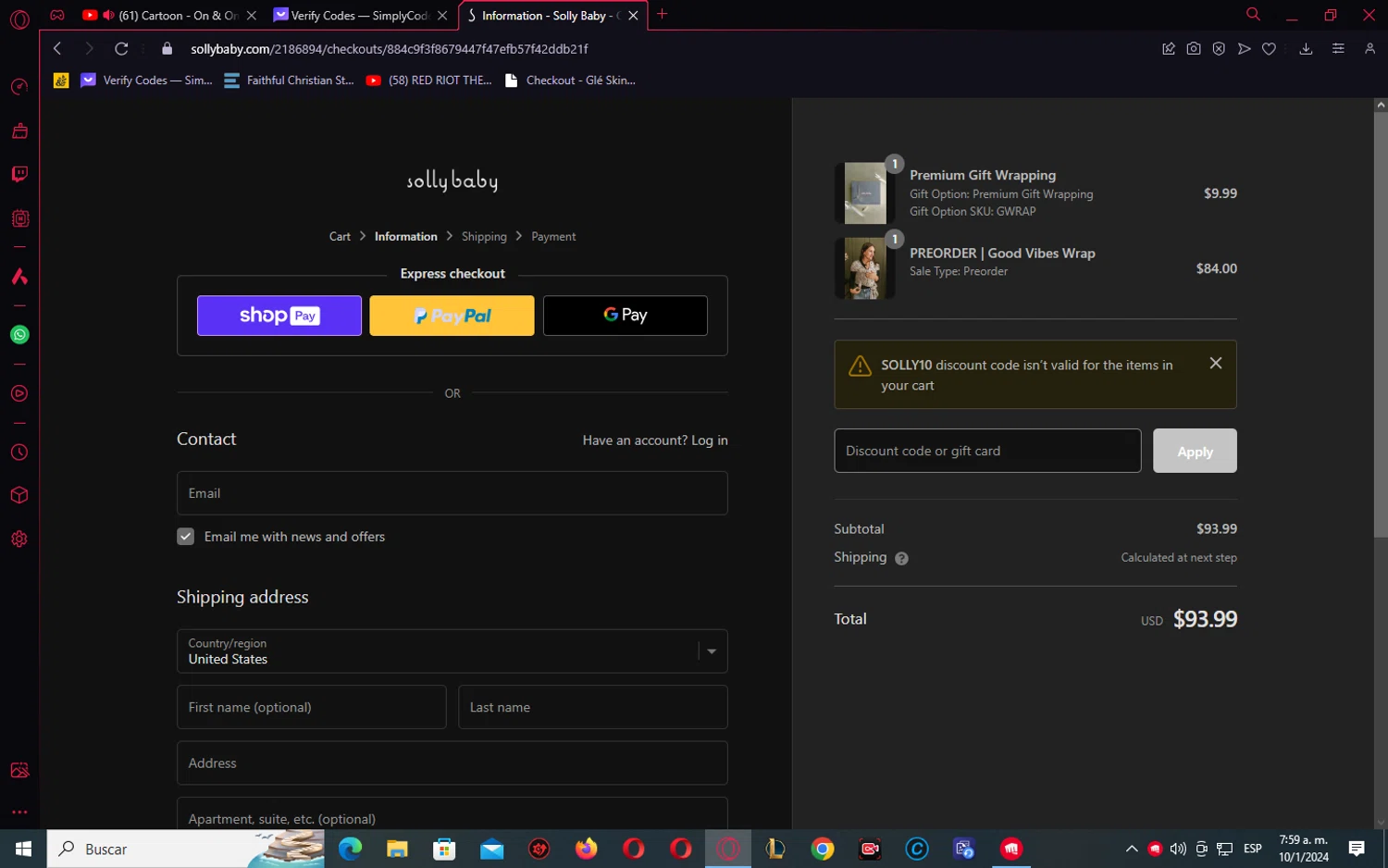Image resolution: width=1388 pixels, height=868 pixels.
Task: Click the Buscar taskbar search box
Action: tap(185, 849)
